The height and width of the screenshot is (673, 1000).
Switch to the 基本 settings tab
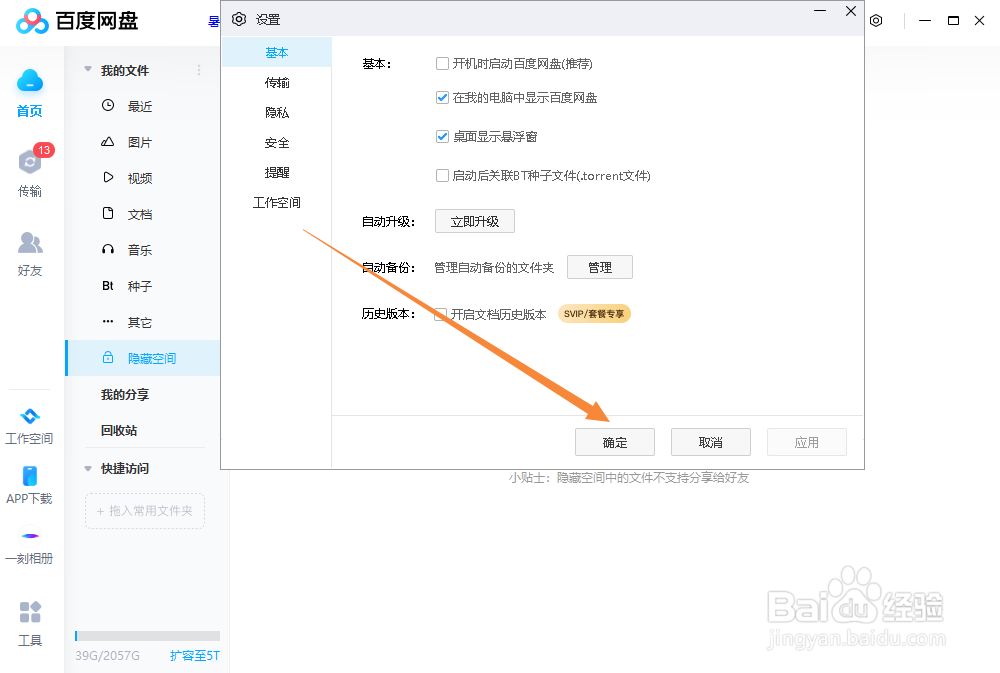(277, 52)
